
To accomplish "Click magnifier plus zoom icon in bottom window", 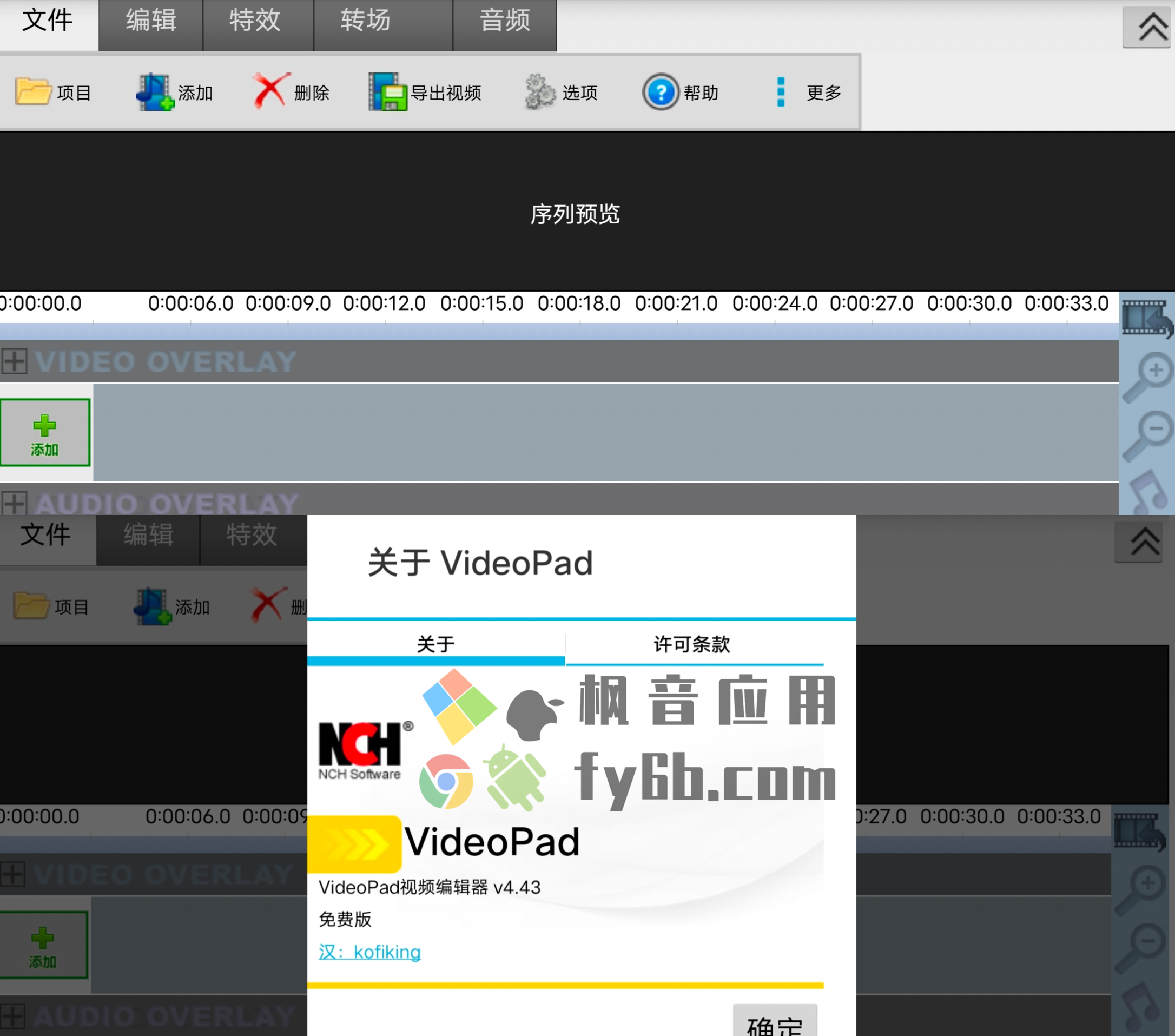I will [1139, 890].
